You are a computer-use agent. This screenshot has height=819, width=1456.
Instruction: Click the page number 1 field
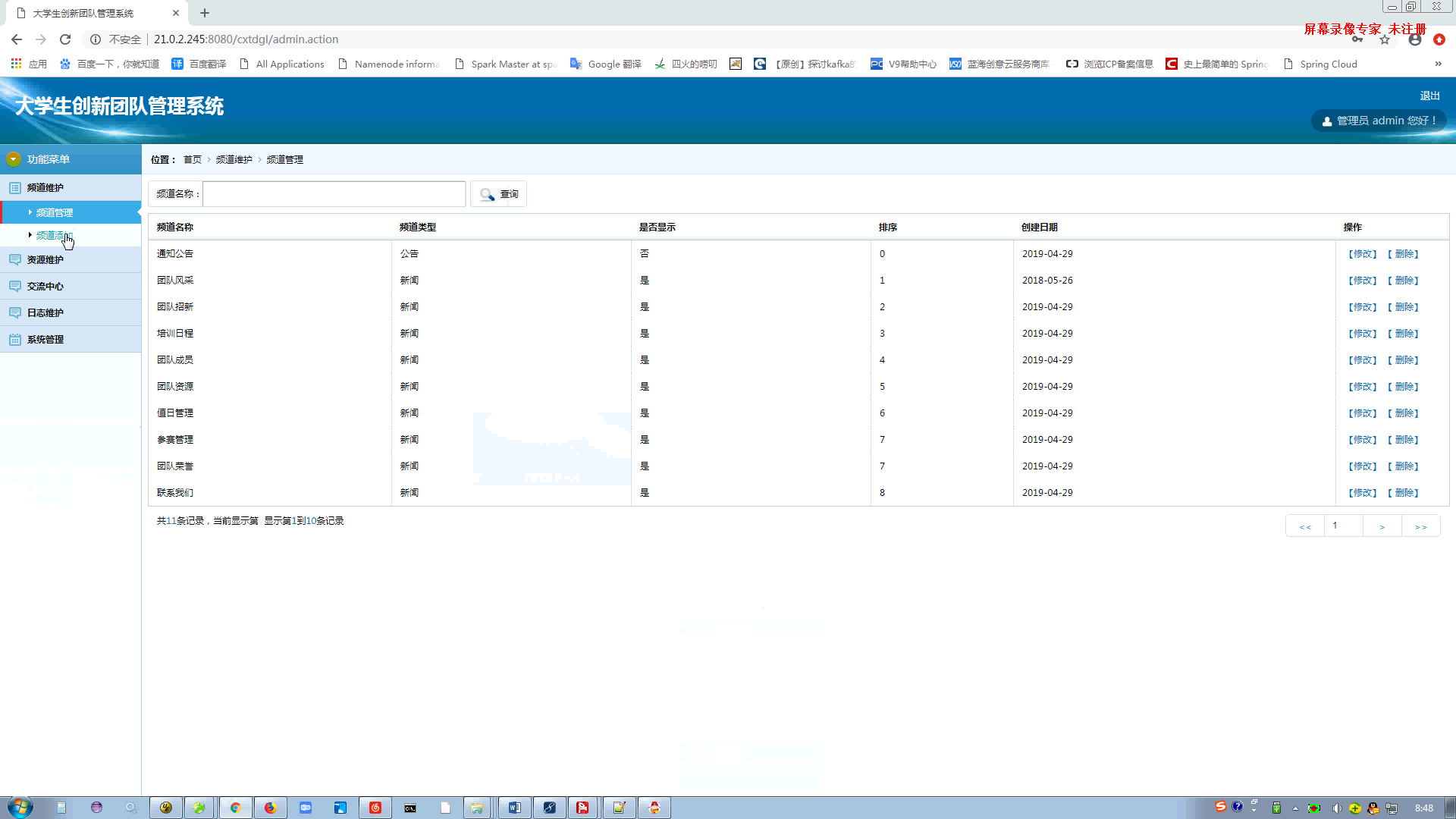pos(1344,526)
